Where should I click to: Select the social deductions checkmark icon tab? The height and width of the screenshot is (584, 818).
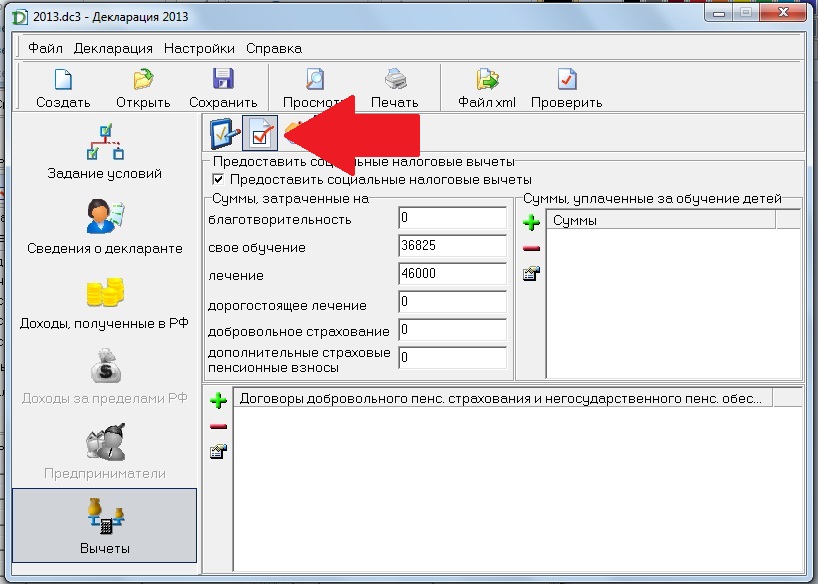point(260,134)
